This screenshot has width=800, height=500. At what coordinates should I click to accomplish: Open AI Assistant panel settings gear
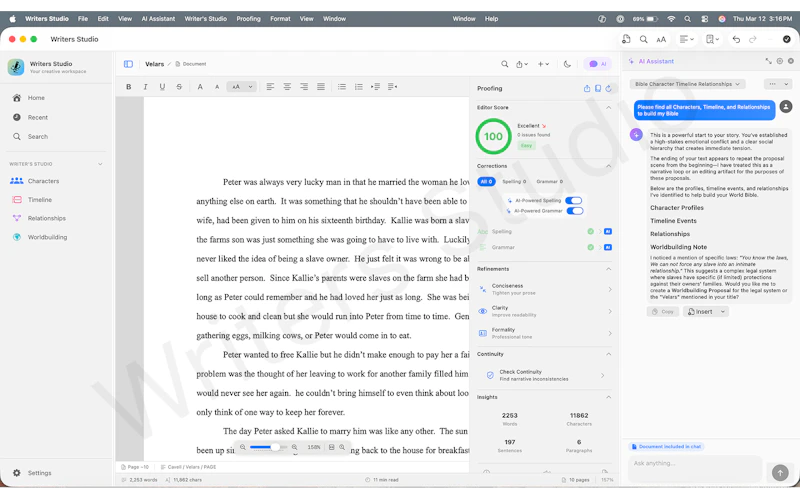(x=780, y=61)
